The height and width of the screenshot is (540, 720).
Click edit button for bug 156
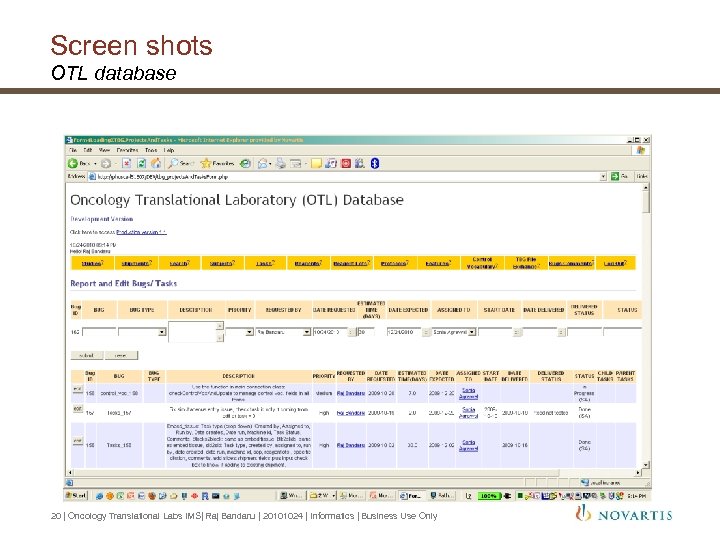tap(78, 441)
